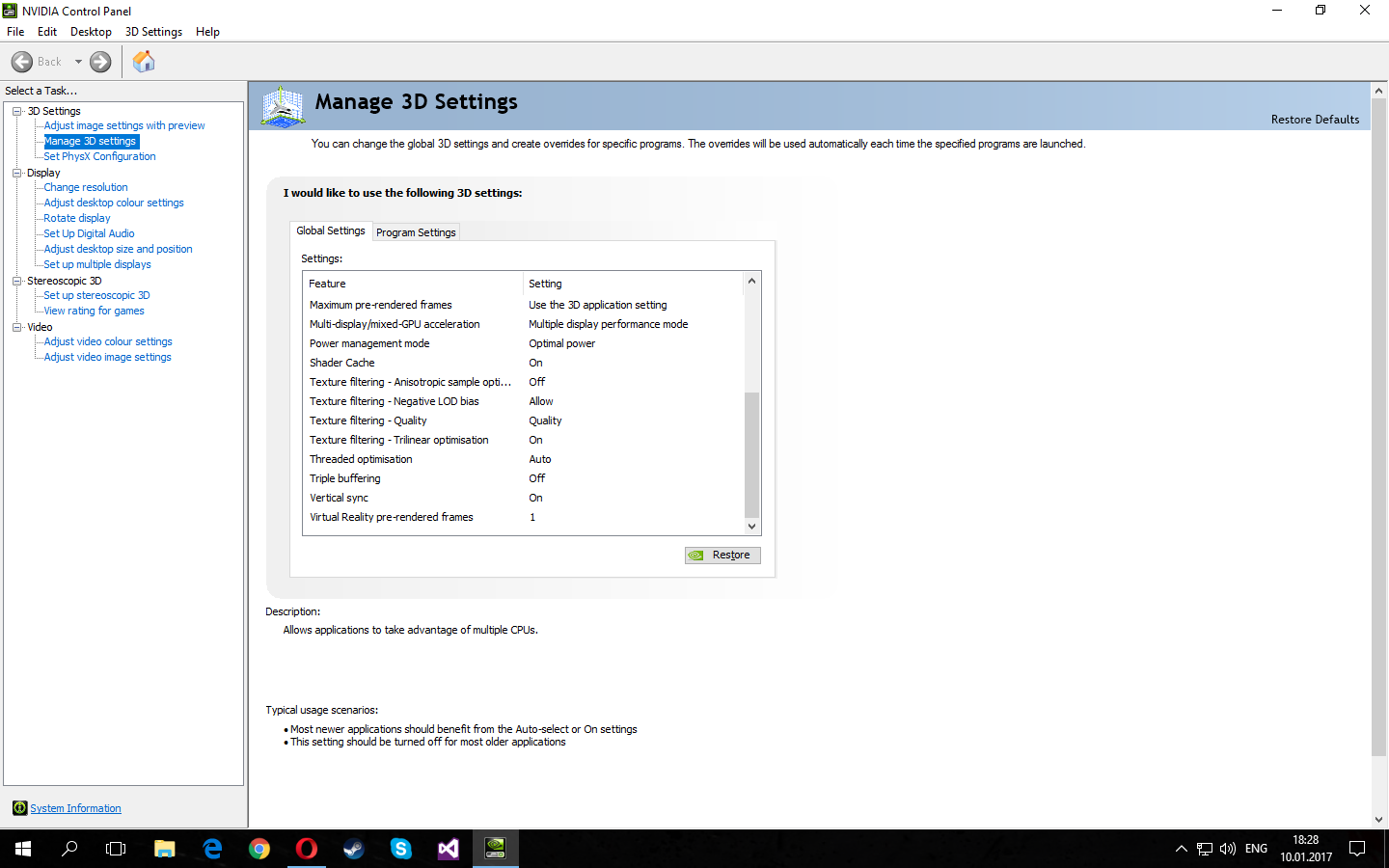The image size is (1389, 868).
Task: Open Visual Studio from taskbar
Action: pos(449,849)
